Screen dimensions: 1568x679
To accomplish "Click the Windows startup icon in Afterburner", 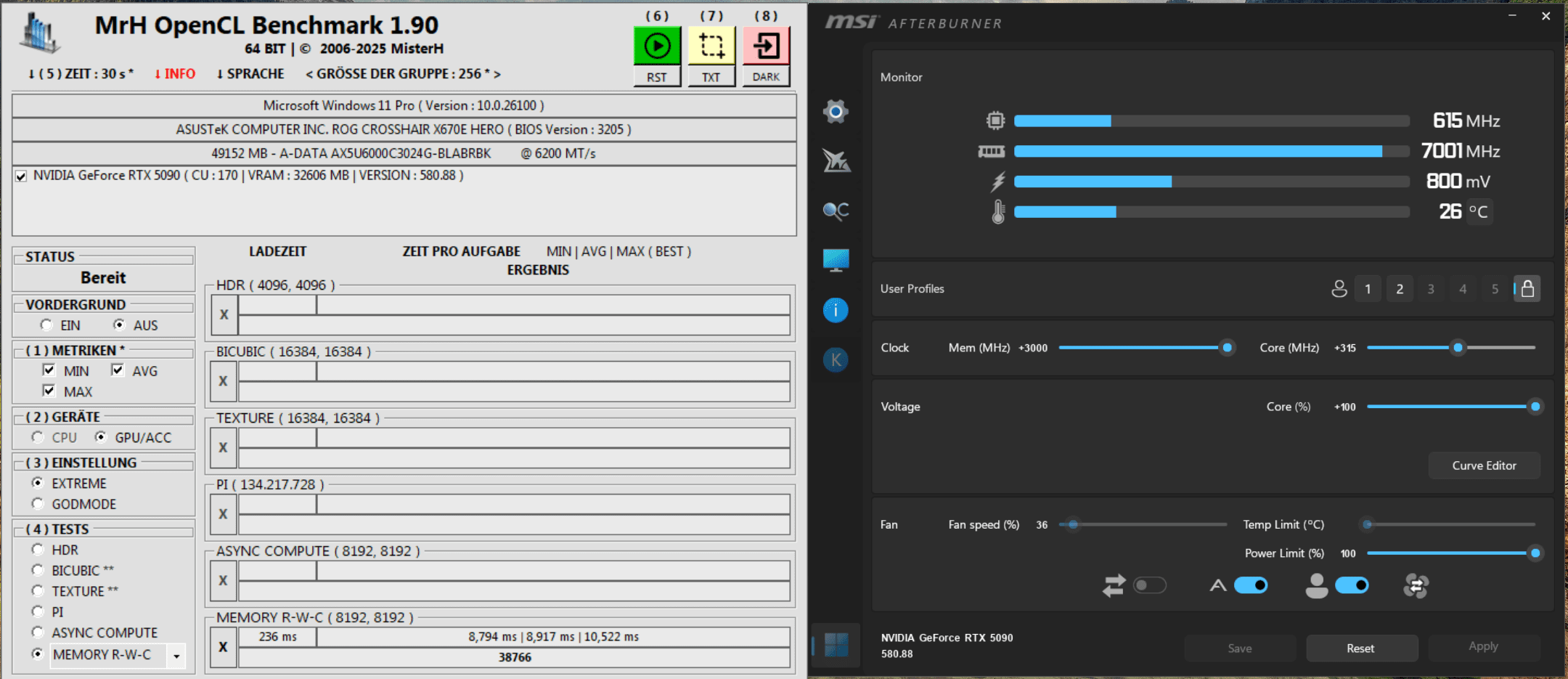I will (836, 644).
